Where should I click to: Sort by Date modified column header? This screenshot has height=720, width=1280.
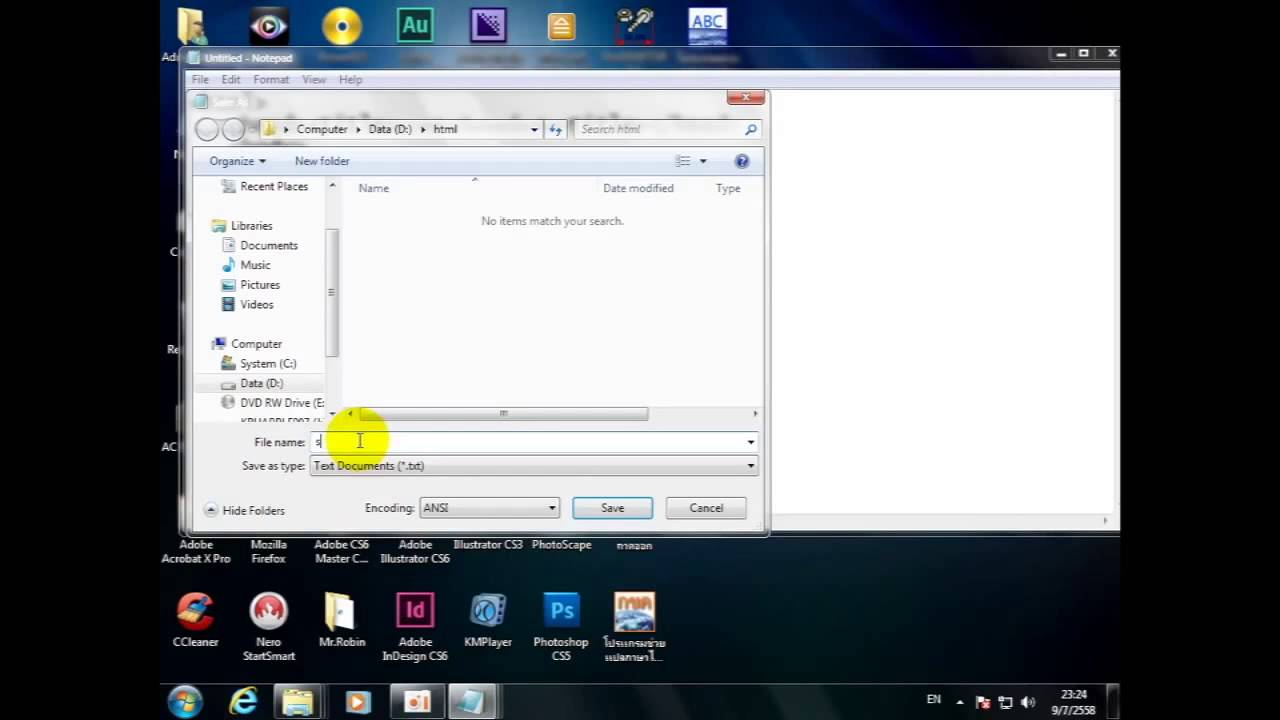point(638,188)
